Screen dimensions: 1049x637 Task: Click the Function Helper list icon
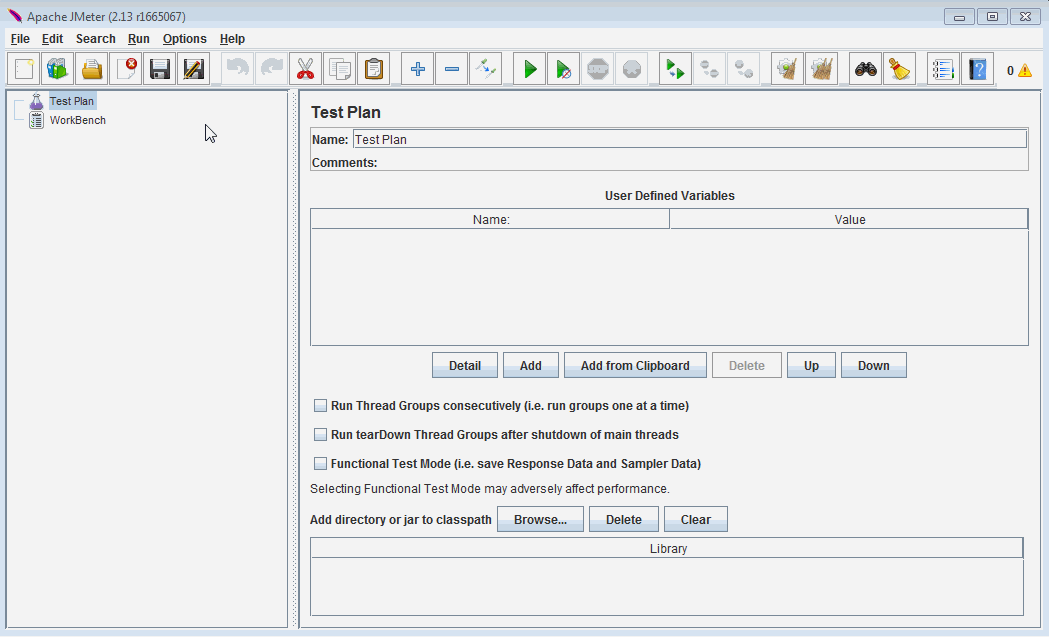point(943,69)
